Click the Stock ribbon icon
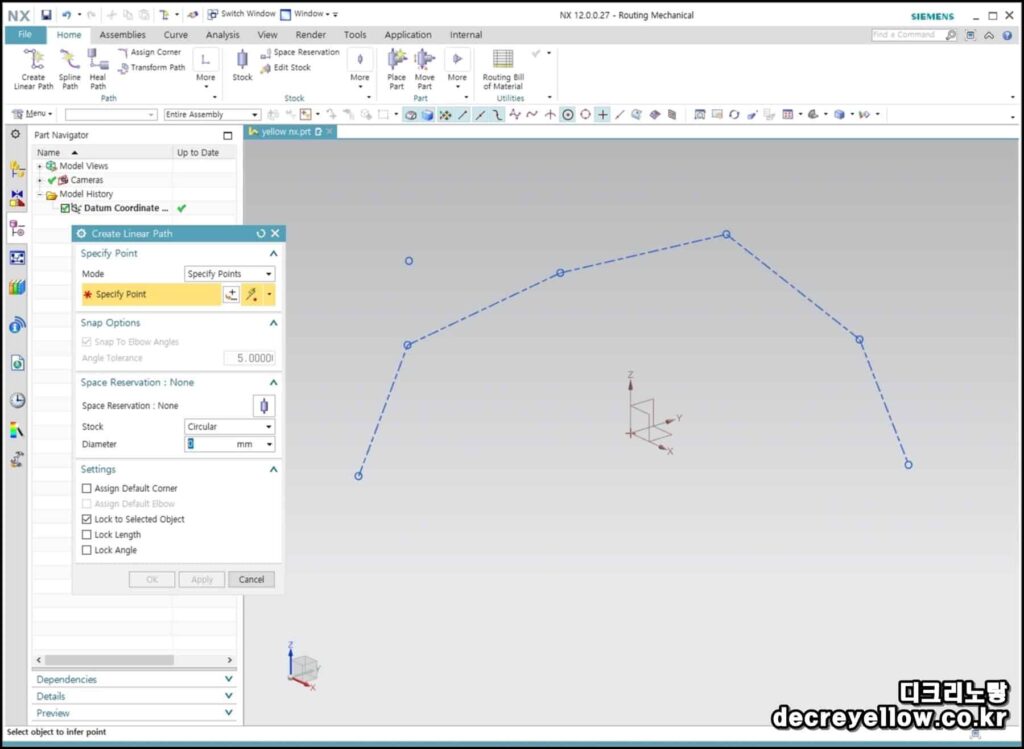Screen dimensions: 1024x749 [242, 65]
